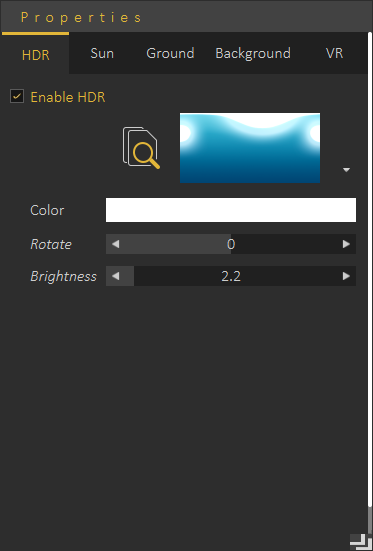This screenshot has width=373, height=551.
Task: Click the Enable HDR label text
Action: pos(68,97)
